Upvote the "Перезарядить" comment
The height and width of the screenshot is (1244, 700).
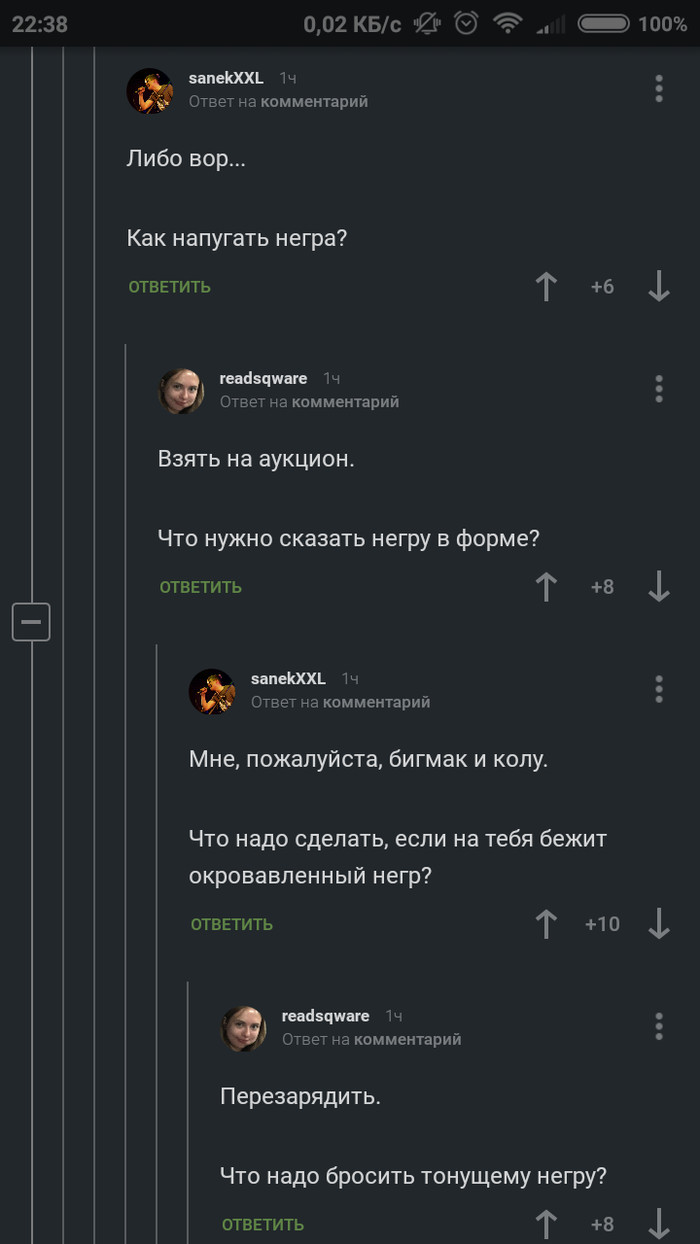click(546, 1224)
